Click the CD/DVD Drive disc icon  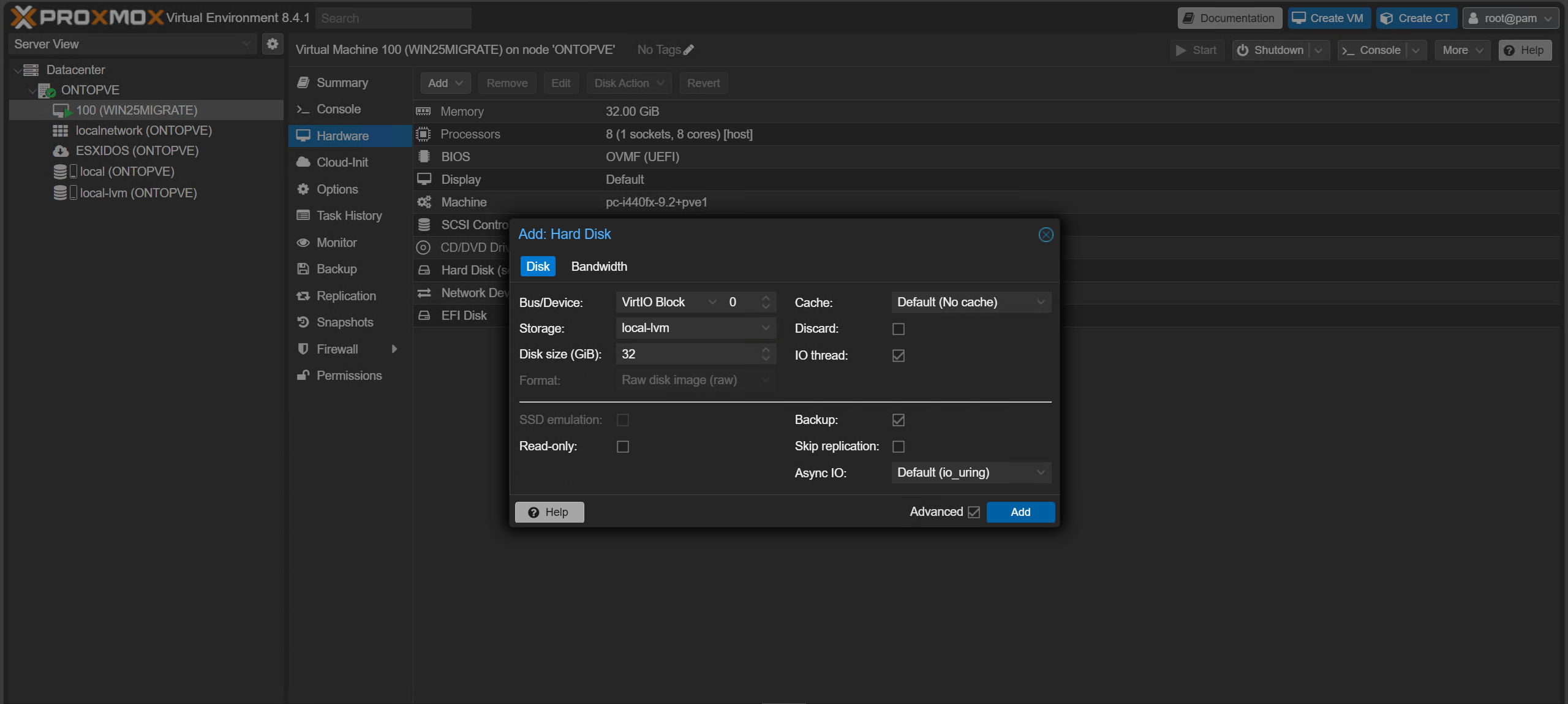[423, 248]
